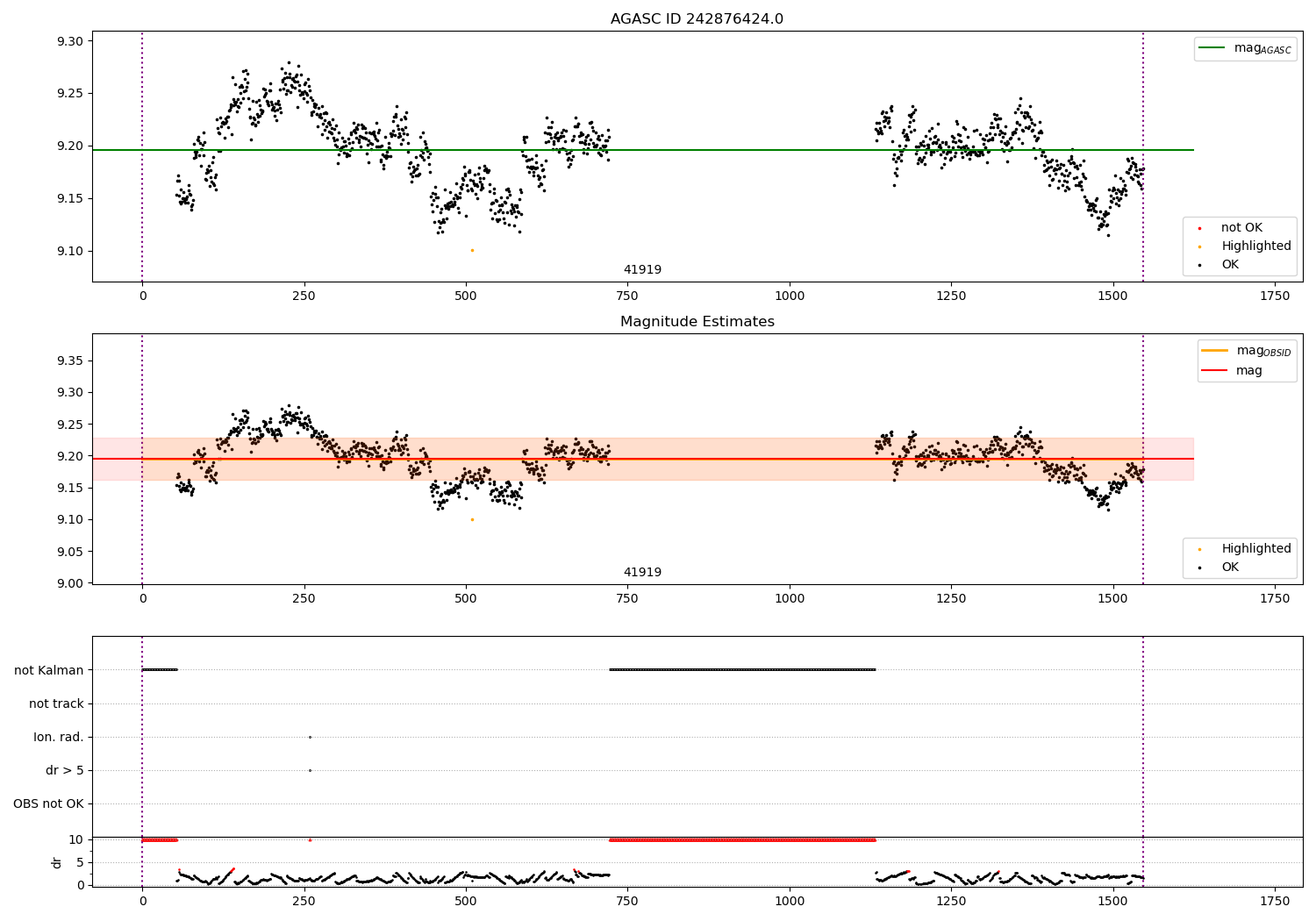The height and width of the screenshot is (921, 1316).
Task: Click the '10' tick on dr axis
Action: pos(76,839)
